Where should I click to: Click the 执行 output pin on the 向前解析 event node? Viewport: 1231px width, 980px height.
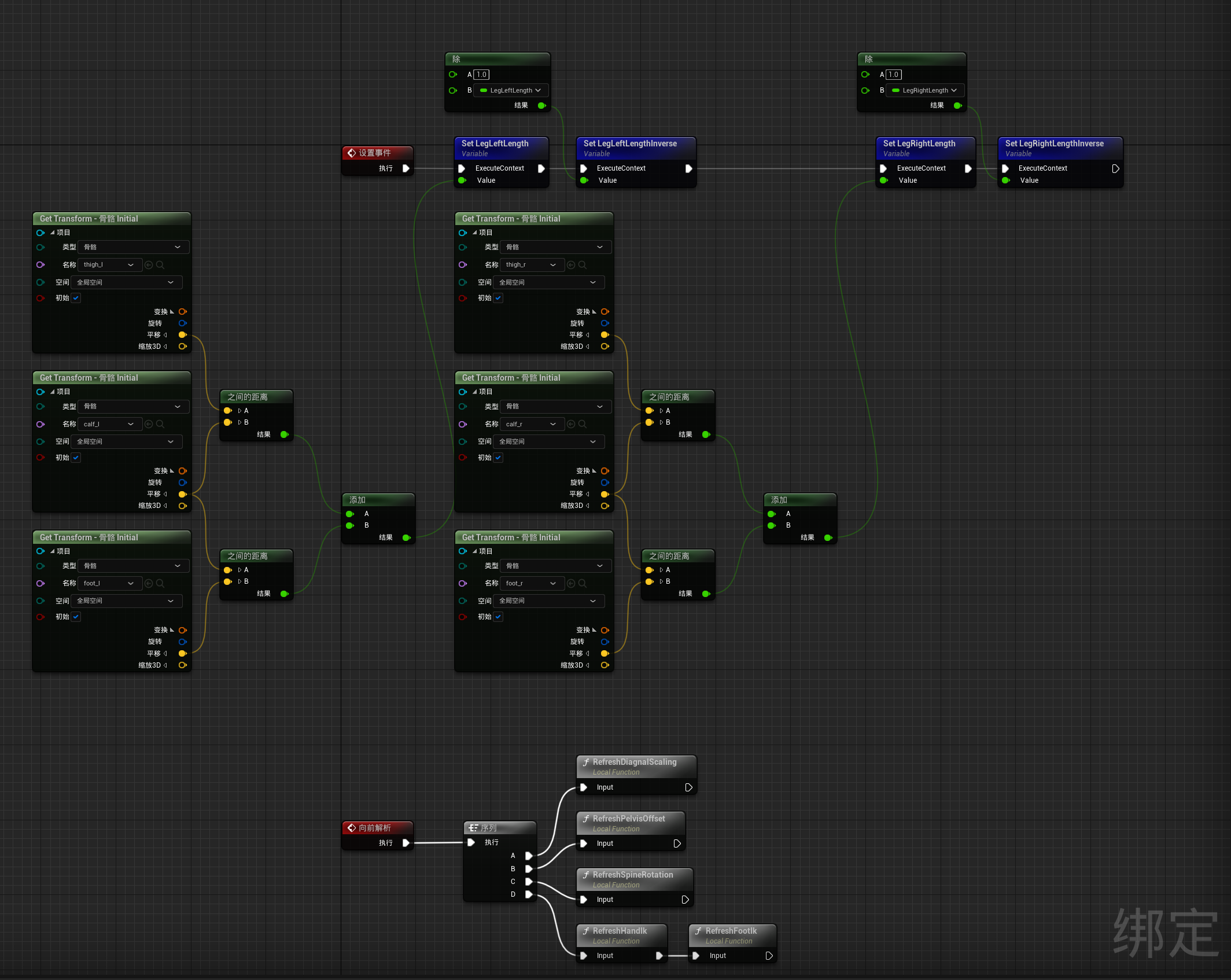click(x=407, y=843)
